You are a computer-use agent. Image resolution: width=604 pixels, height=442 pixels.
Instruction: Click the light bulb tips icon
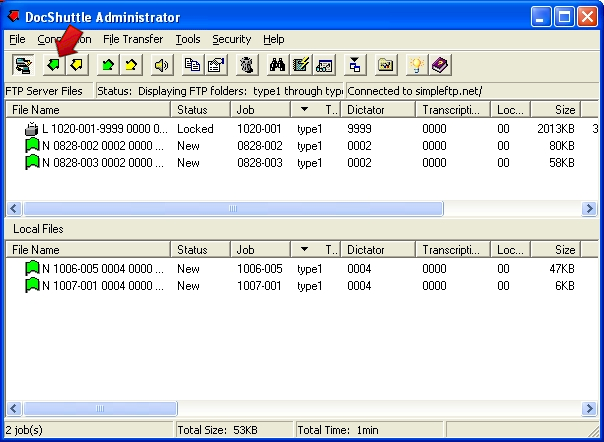coord(417,65)
